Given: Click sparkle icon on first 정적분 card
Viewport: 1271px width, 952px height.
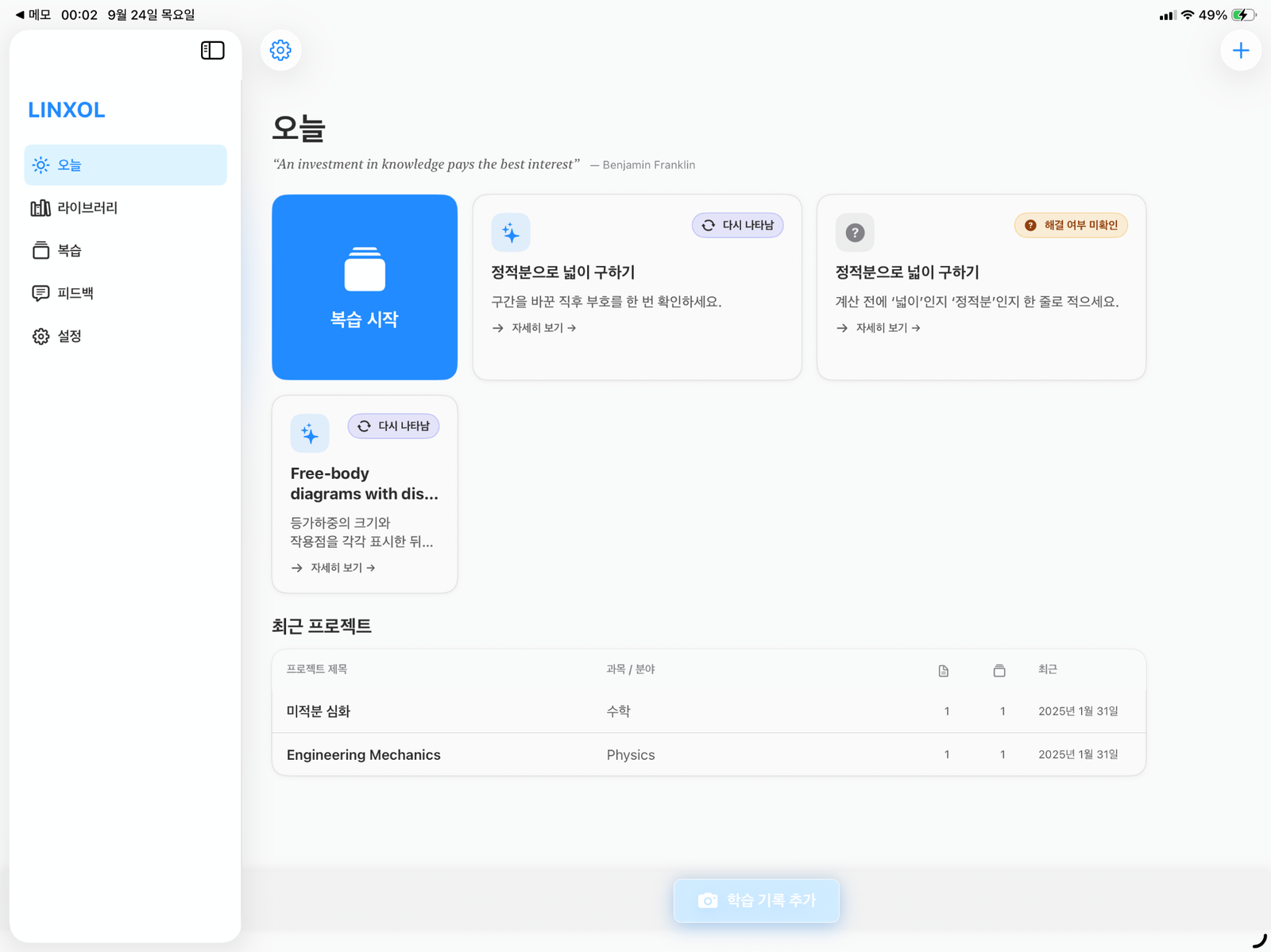Looking at the screenshot, I should click(x=511, y=233).
